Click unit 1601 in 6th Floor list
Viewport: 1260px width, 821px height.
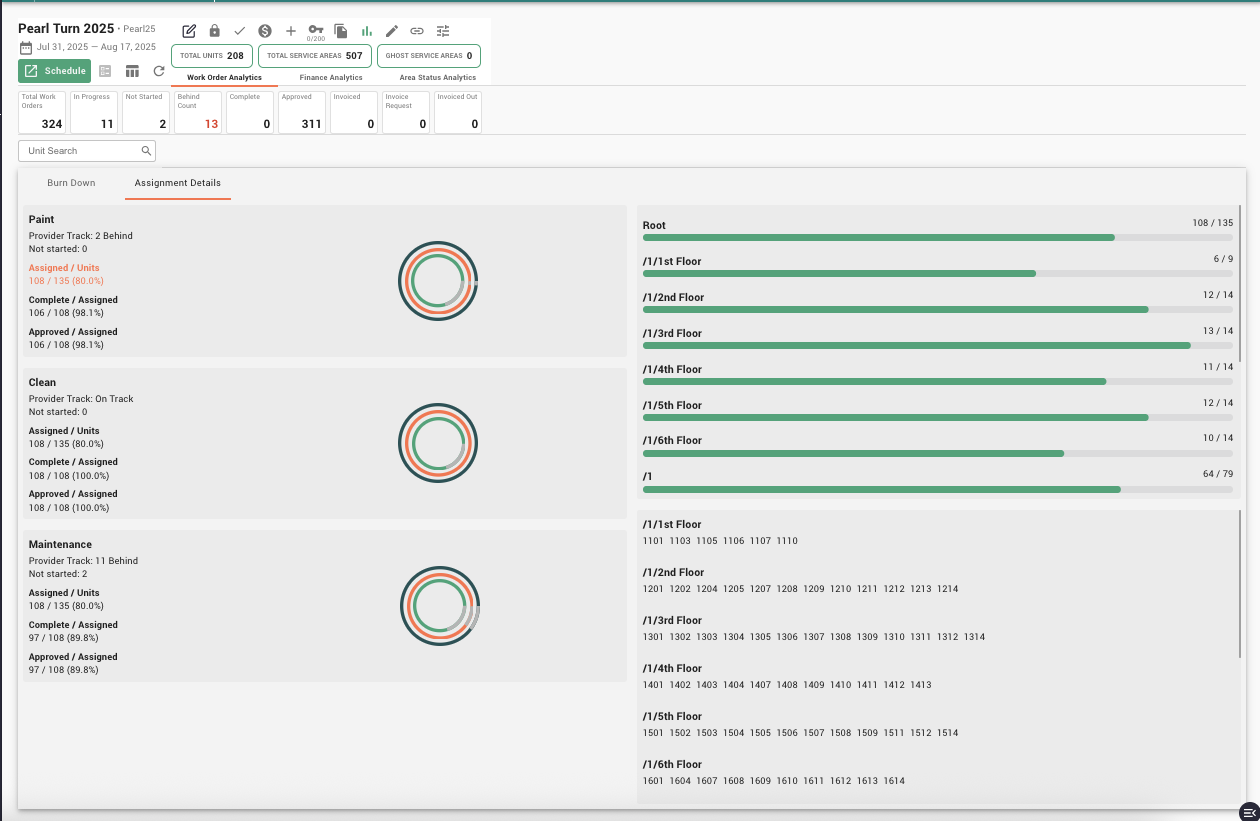pos(653,781)
